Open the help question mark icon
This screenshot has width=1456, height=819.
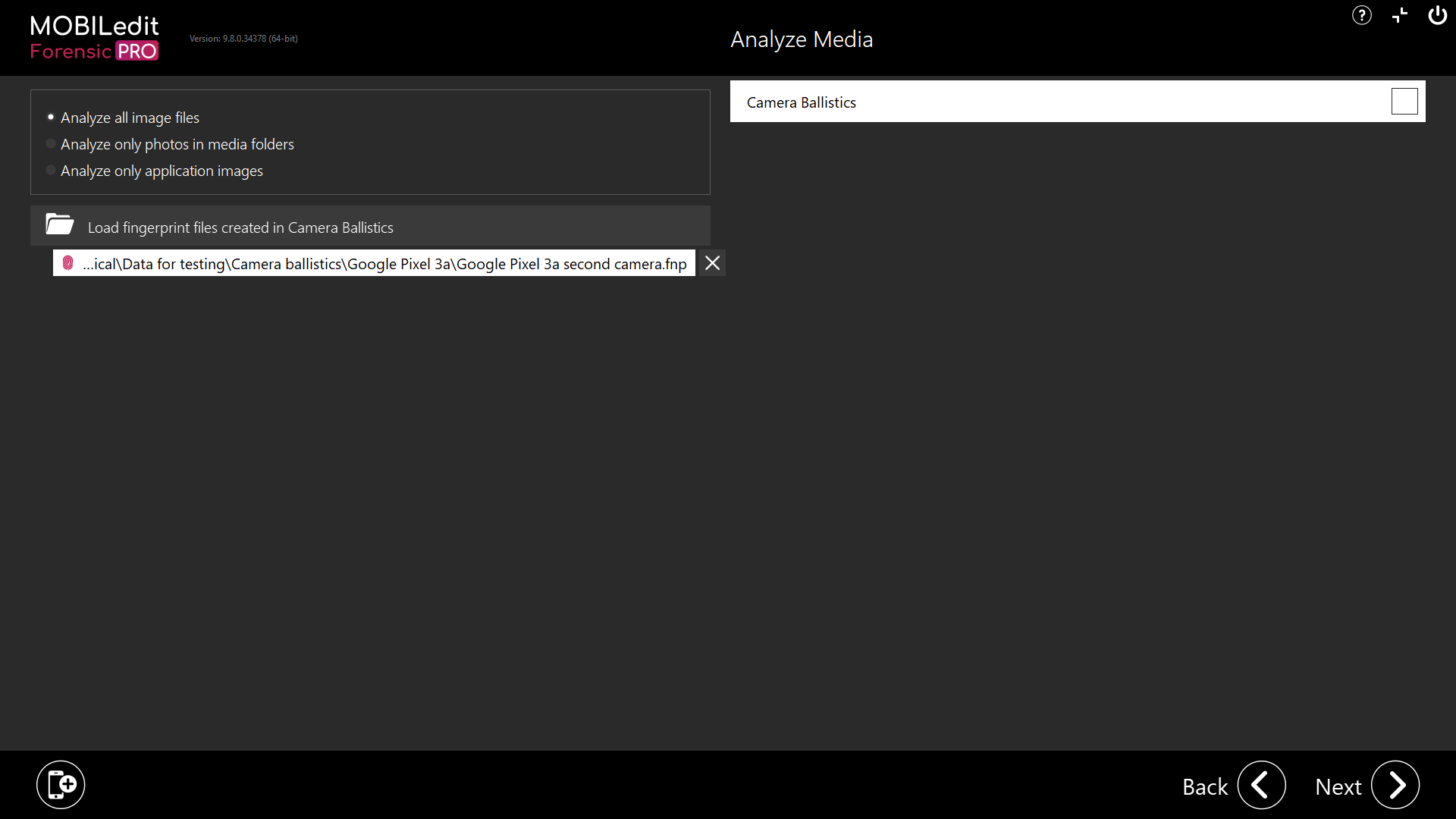[1362, 15]
